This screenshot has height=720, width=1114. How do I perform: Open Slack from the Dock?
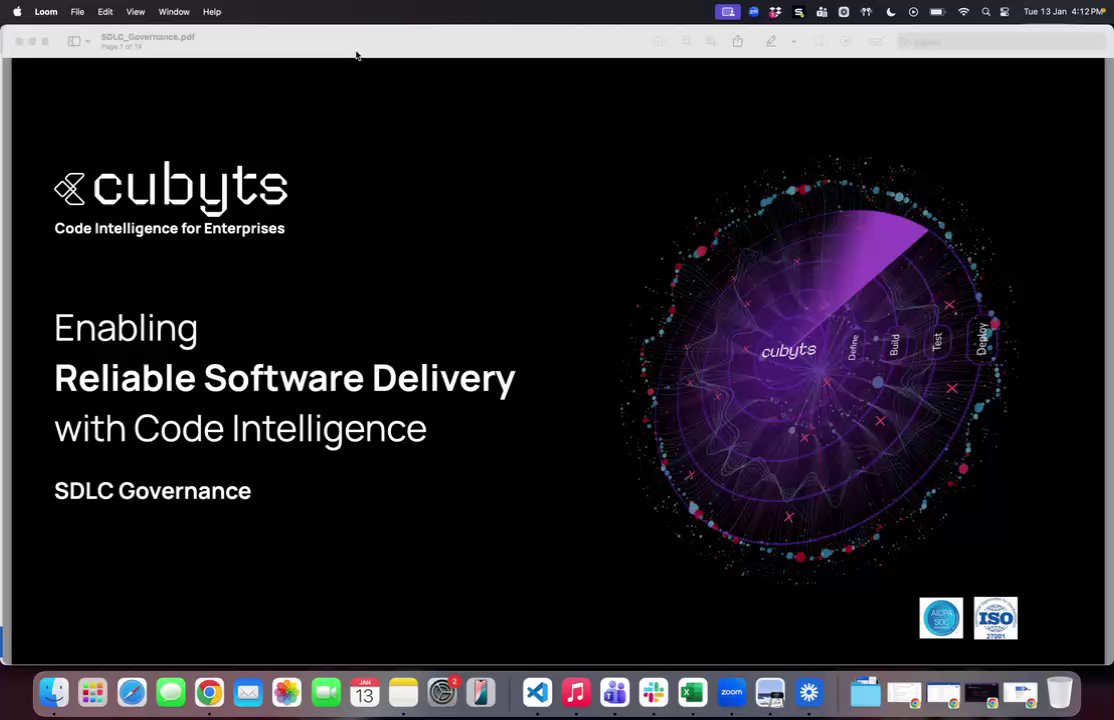pos(654,692)
